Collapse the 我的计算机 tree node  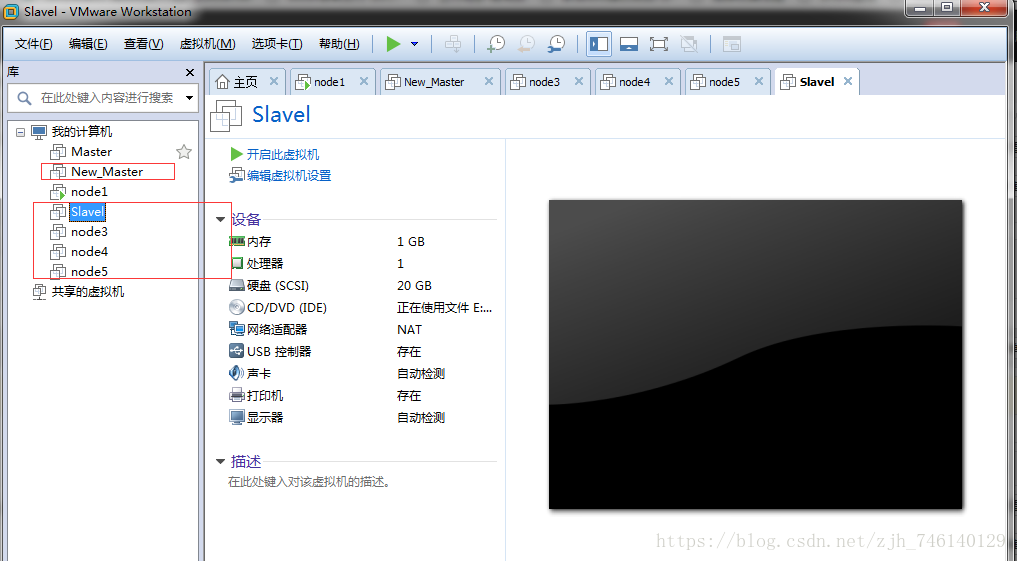point(20,132)
